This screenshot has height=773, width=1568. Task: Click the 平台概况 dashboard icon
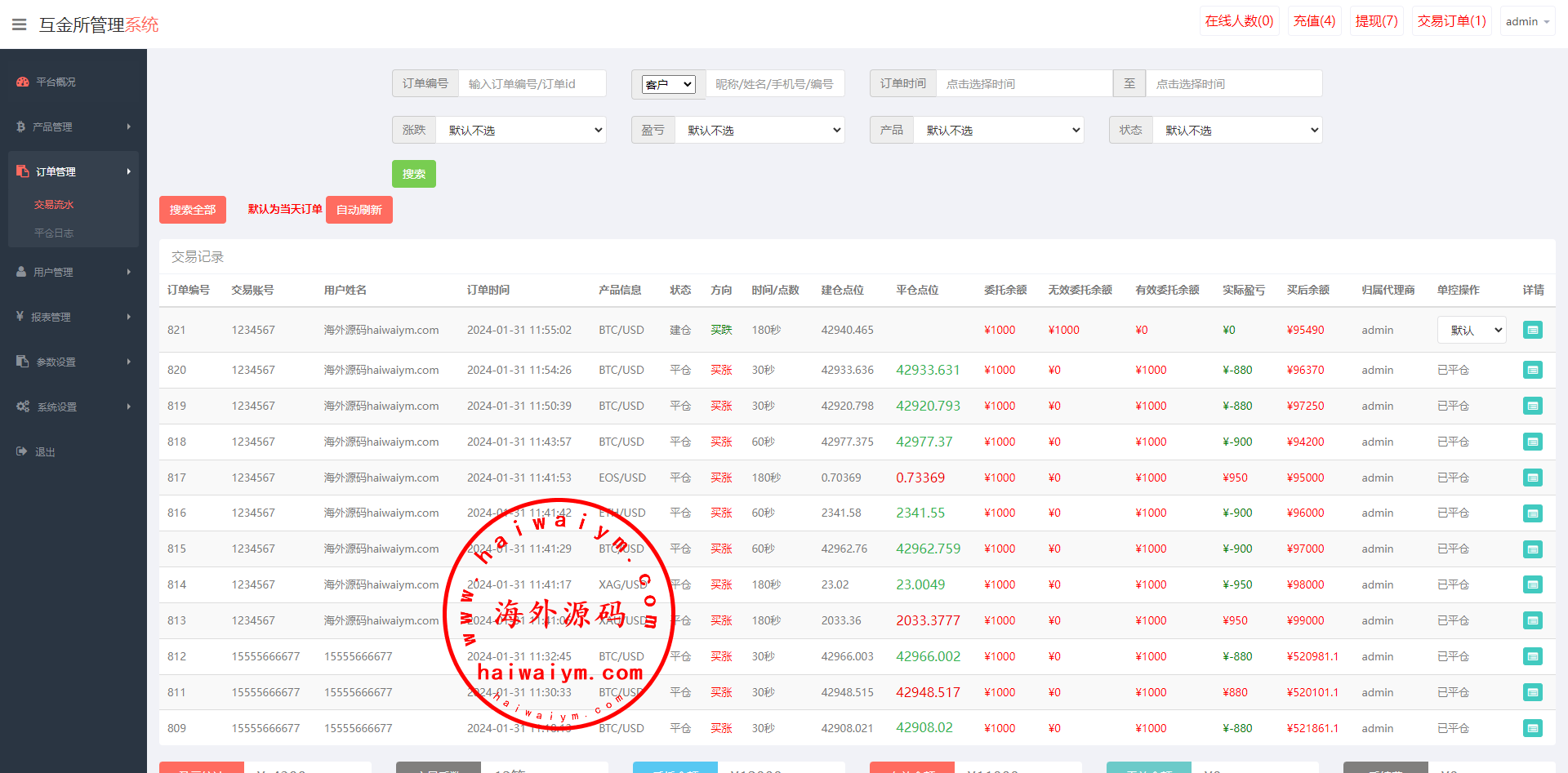[23, 82]
